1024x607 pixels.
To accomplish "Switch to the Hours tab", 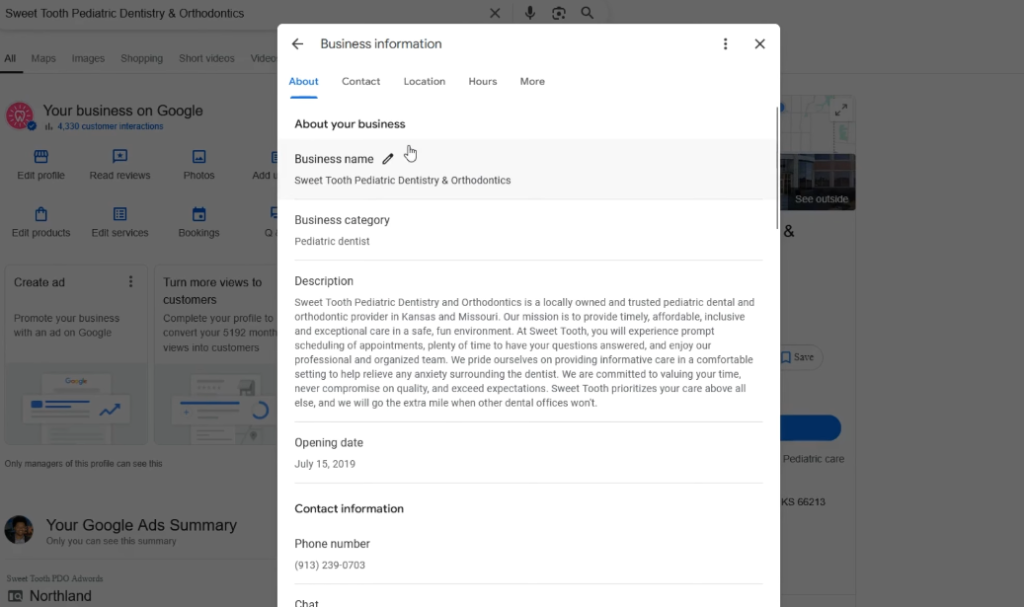I will click(483, 82).
